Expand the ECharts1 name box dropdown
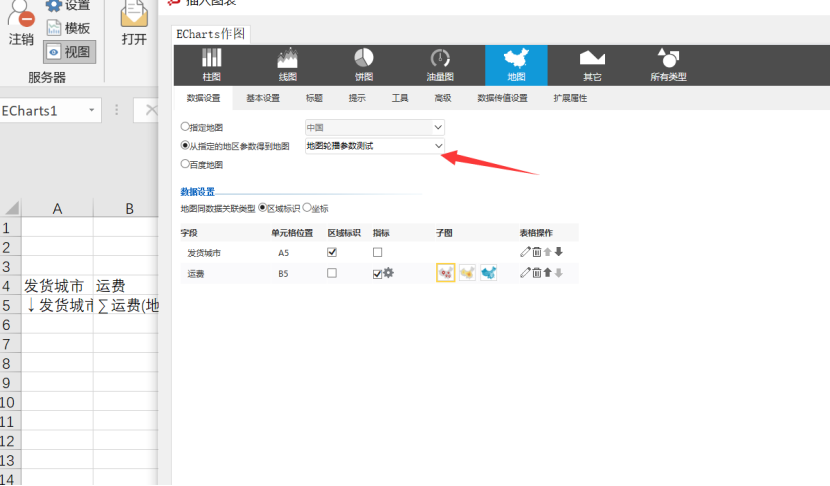 92,110
